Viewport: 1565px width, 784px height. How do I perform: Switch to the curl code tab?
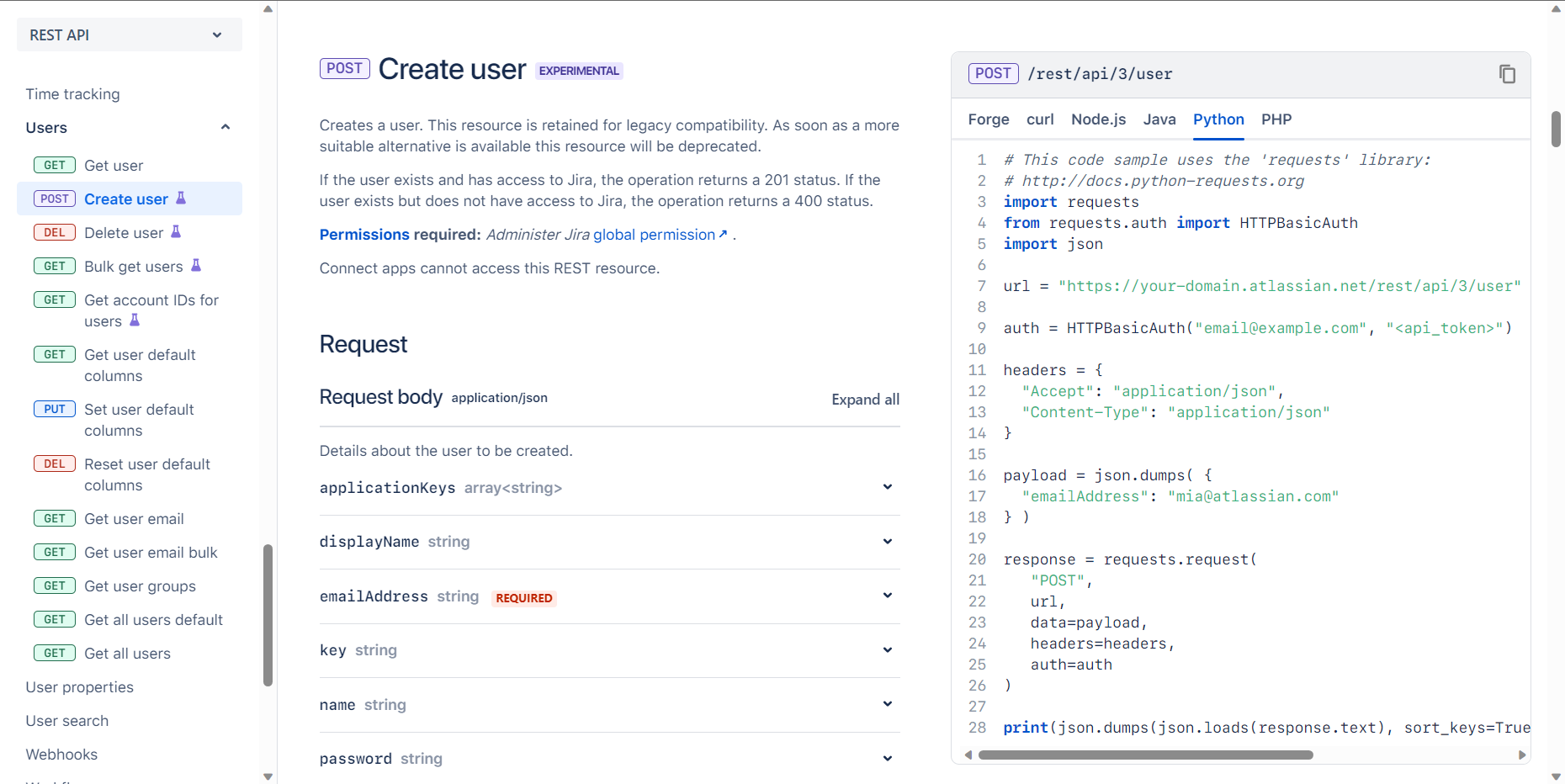(1040, 119)
